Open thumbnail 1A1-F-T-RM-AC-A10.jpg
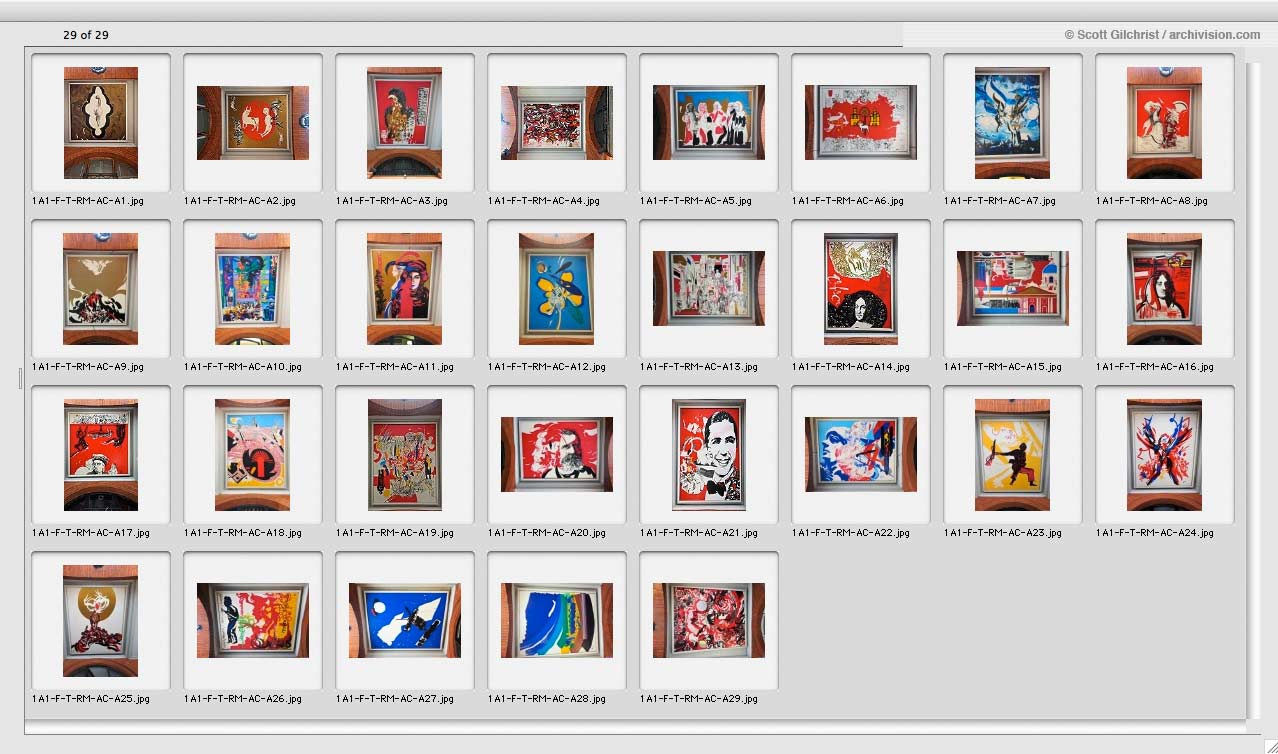The width and height of the screenshot is (1278, 754). coord(253,289)
